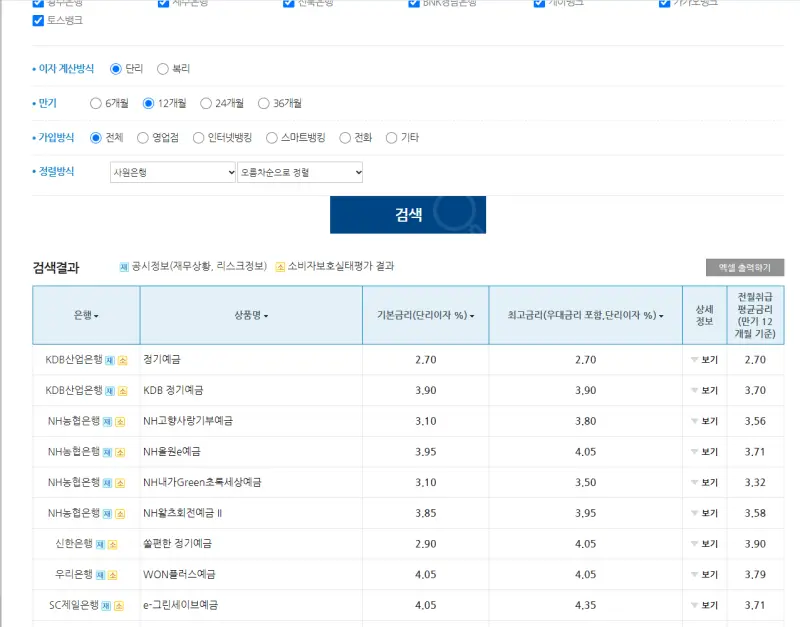Image resolution: width=800 pixels, height=627 pixels.
Task: Click the 전월취급 평균금리 column header
Action: (x=755, y=315)
